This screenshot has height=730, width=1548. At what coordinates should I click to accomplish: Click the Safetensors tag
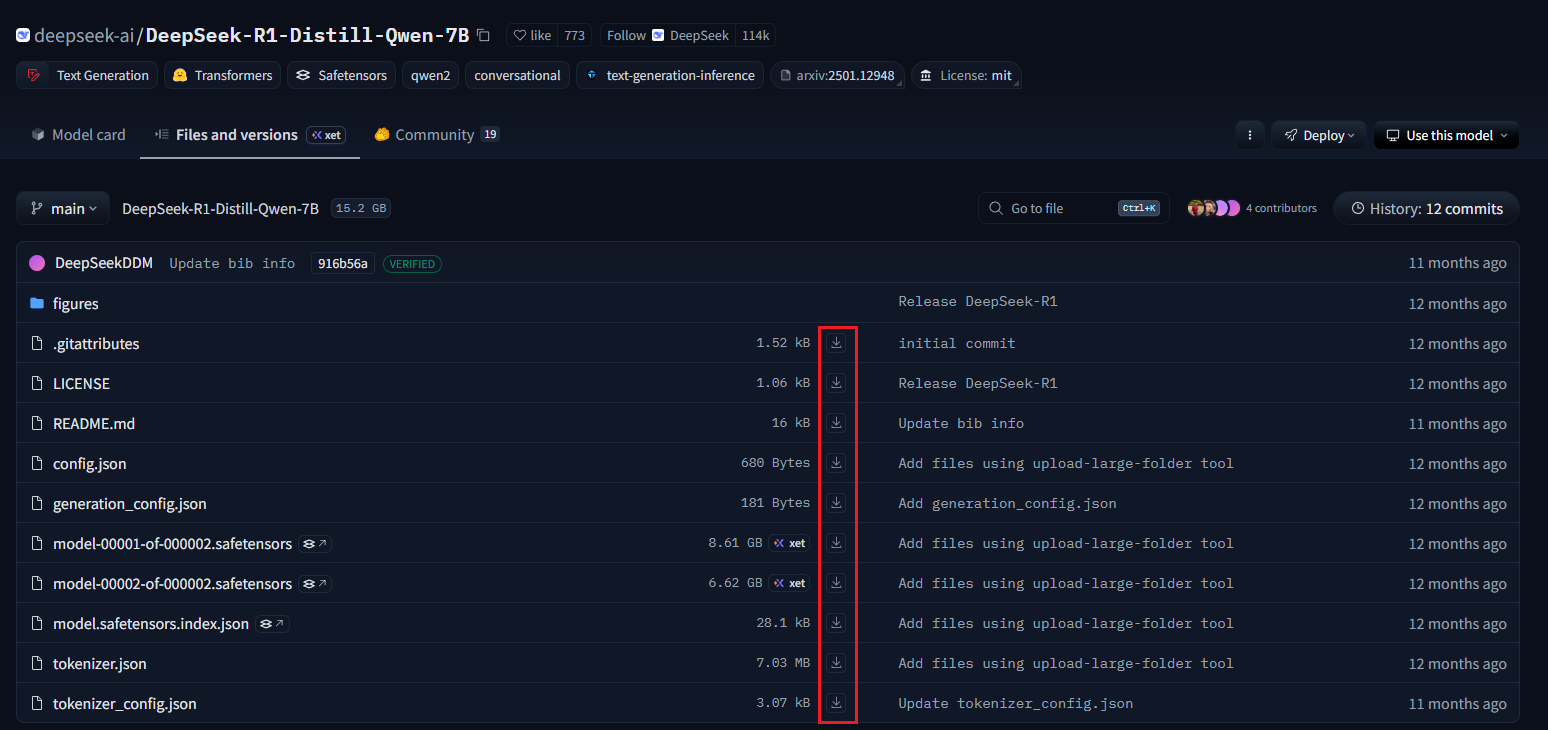coord(341,75)
